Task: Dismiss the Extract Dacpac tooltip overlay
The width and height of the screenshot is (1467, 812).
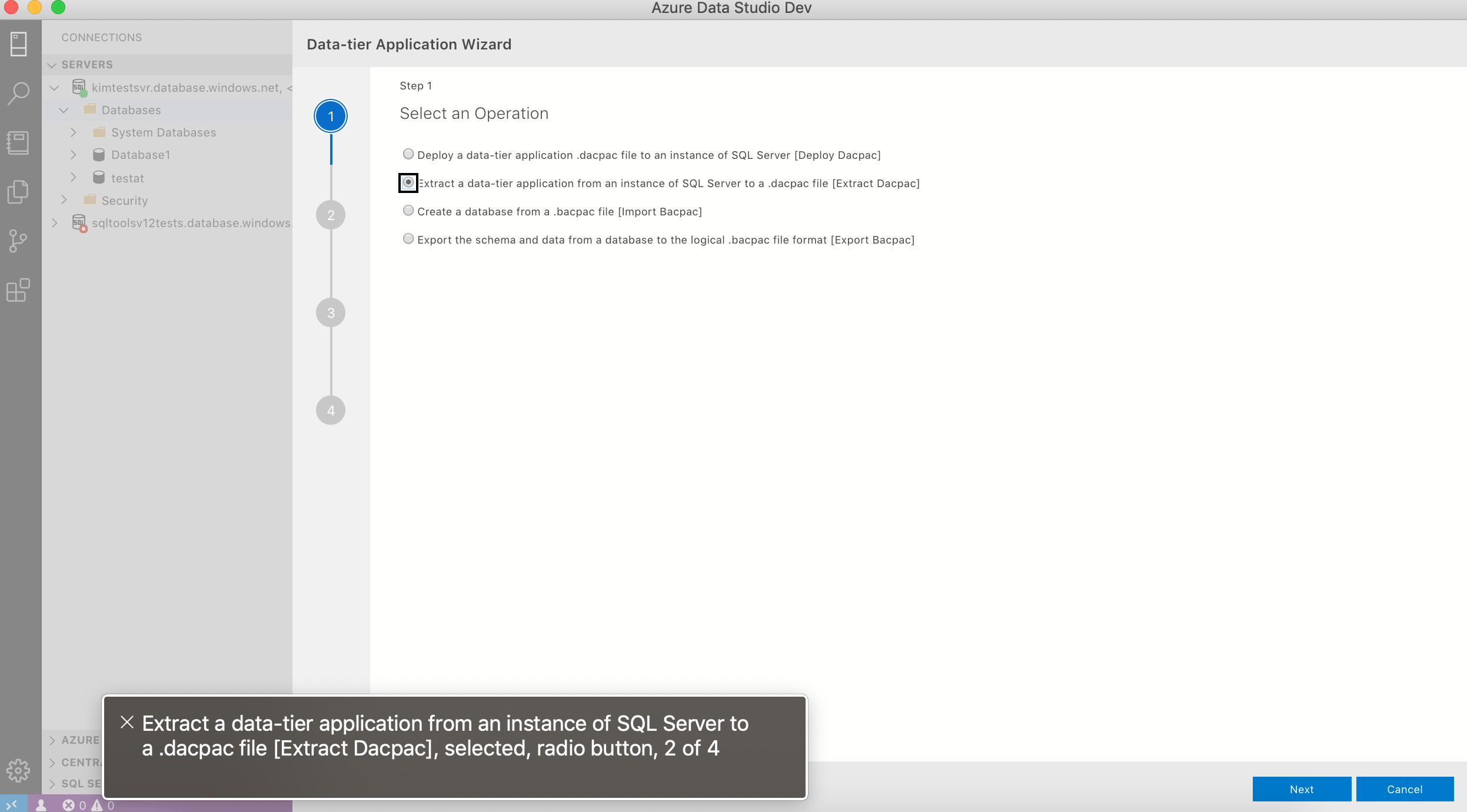Action: pos(127,722)
